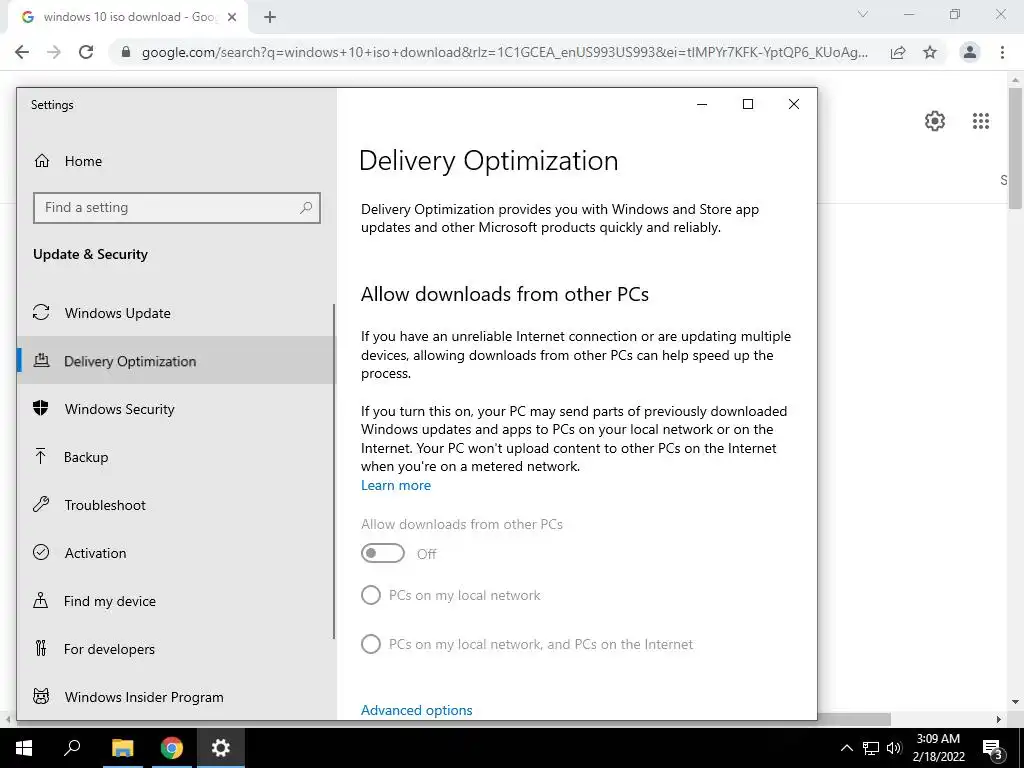Select the For developers tools icon
The image size is (1024, 768).
pyautogui.click(x=40, y=648)
